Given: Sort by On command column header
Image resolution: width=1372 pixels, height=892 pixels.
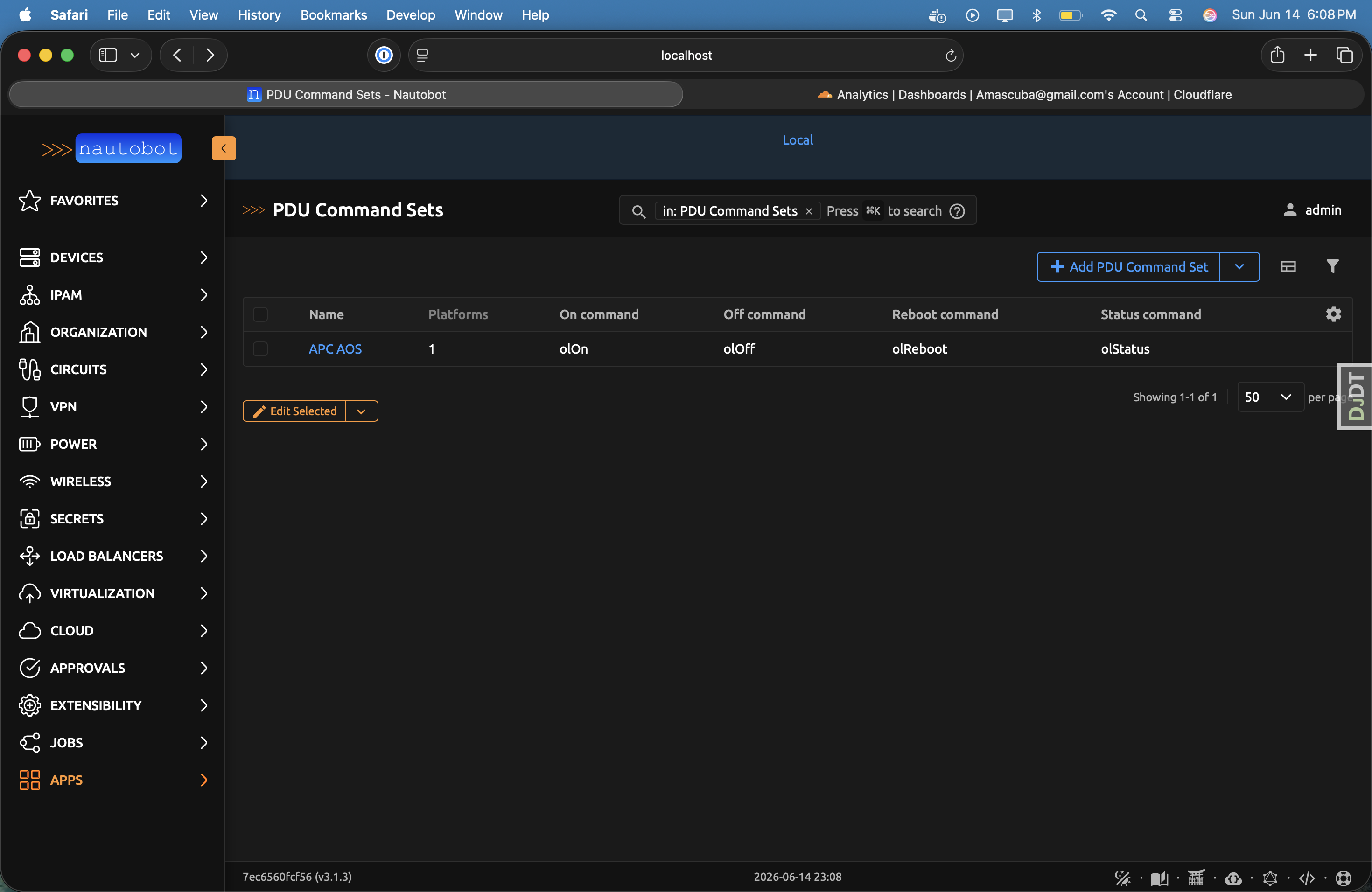Looking at the screenshot, I should tap(599, 314).
